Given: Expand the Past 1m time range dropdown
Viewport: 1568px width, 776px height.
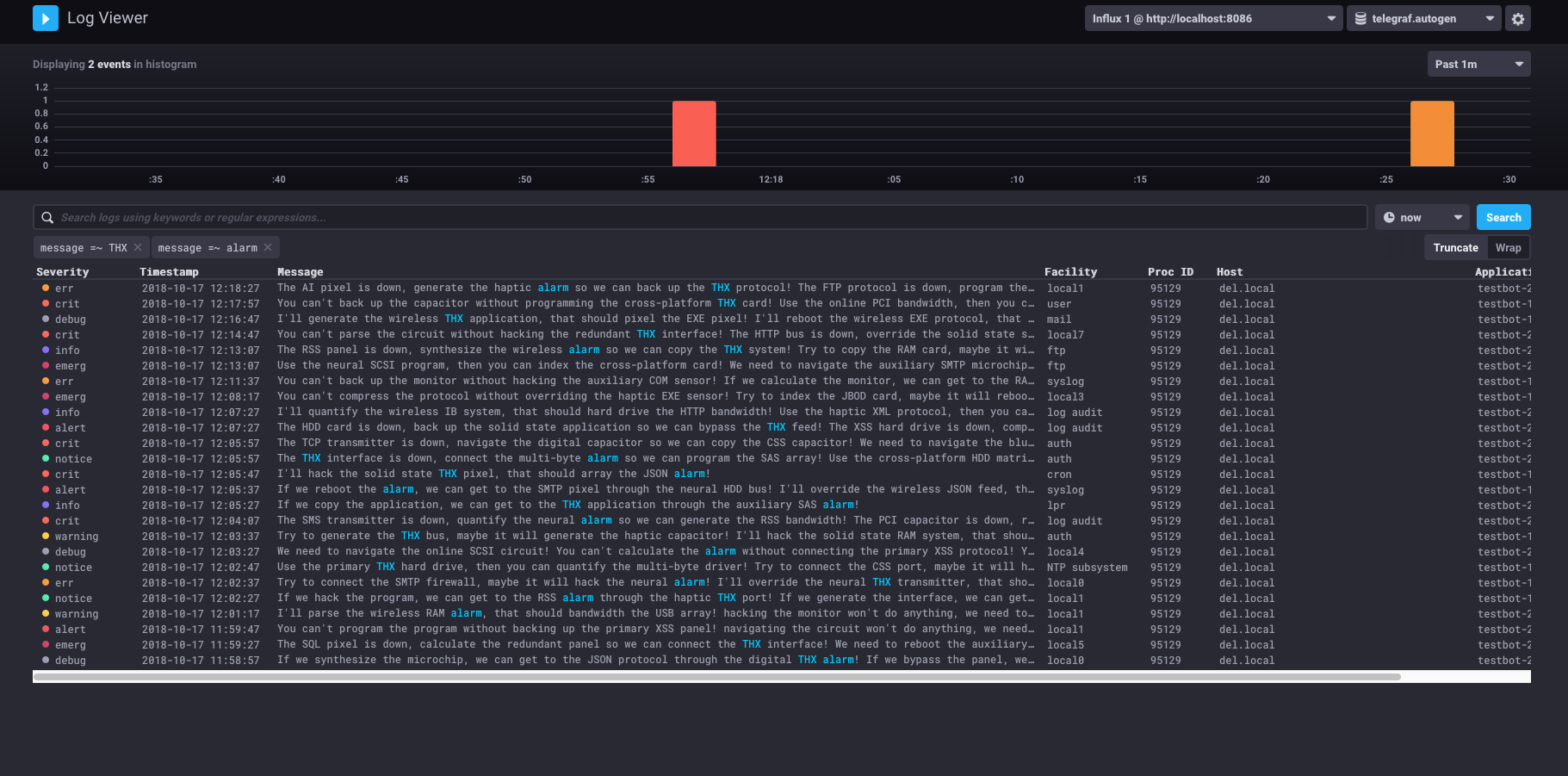Looking at the screenshot, I should [1478, 63].
